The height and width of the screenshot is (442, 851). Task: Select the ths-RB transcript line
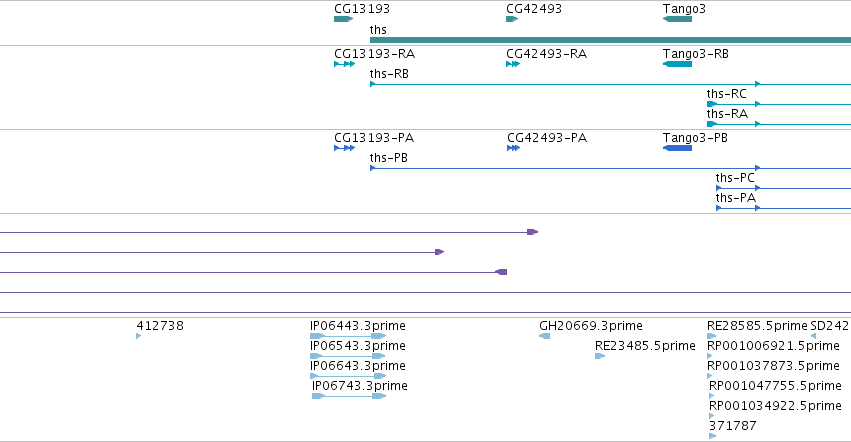click(x=610, y=84)
